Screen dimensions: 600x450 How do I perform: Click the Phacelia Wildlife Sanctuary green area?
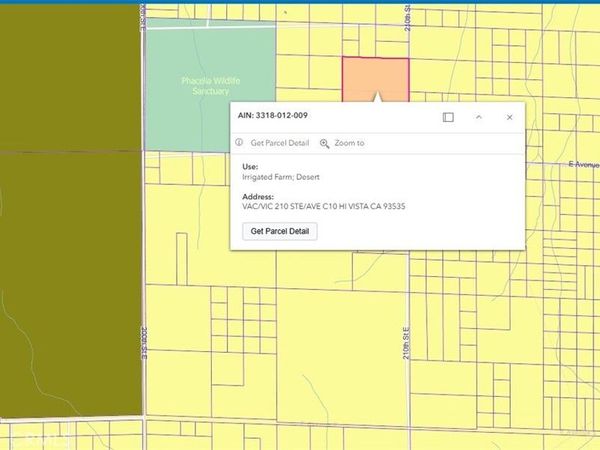tap(210, 90)
